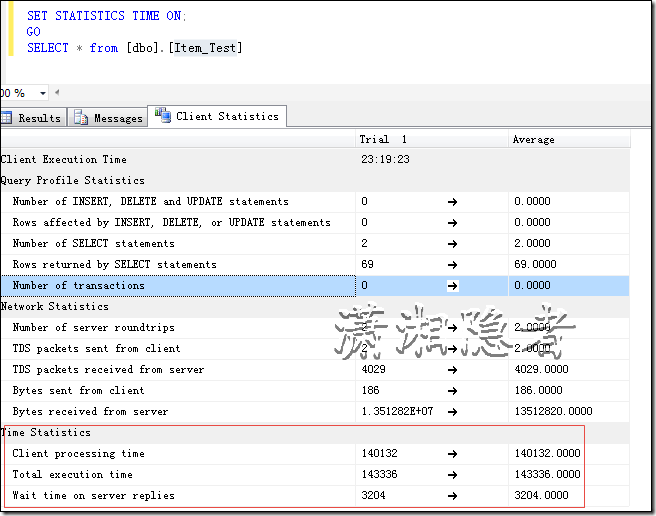This screenshot has height=516, width=656.
Task: Click the Average column header
Action: tap(533, 139)
